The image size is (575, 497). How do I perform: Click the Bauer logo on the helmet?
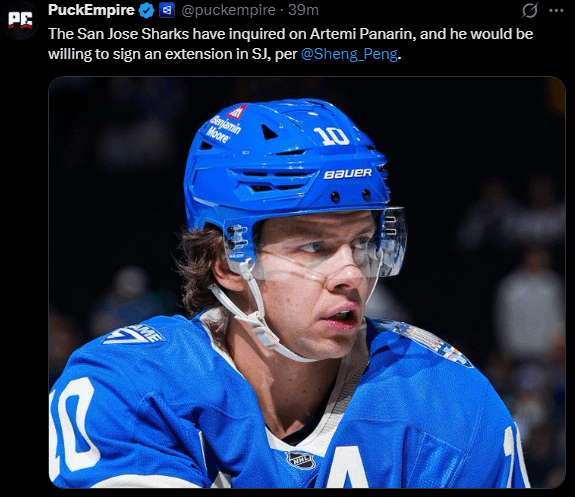pos(348,173)
